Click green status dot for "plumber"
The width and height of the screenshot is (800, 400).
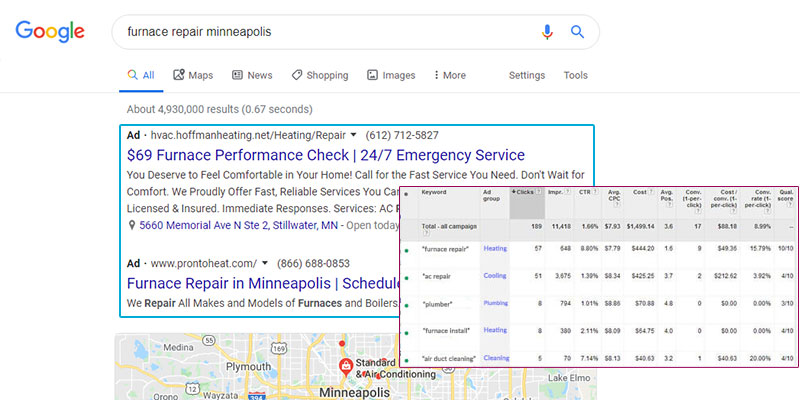tap(406, 306)
